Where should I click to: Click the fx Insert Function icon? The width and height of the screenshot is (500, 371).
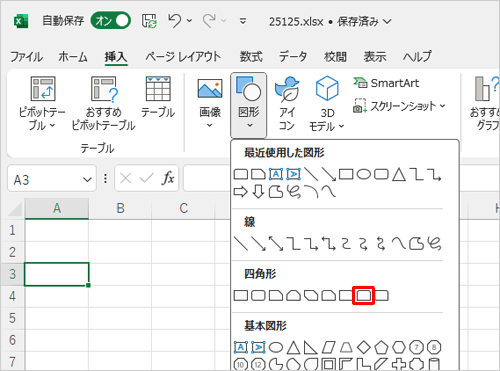(x=168, y=179)
